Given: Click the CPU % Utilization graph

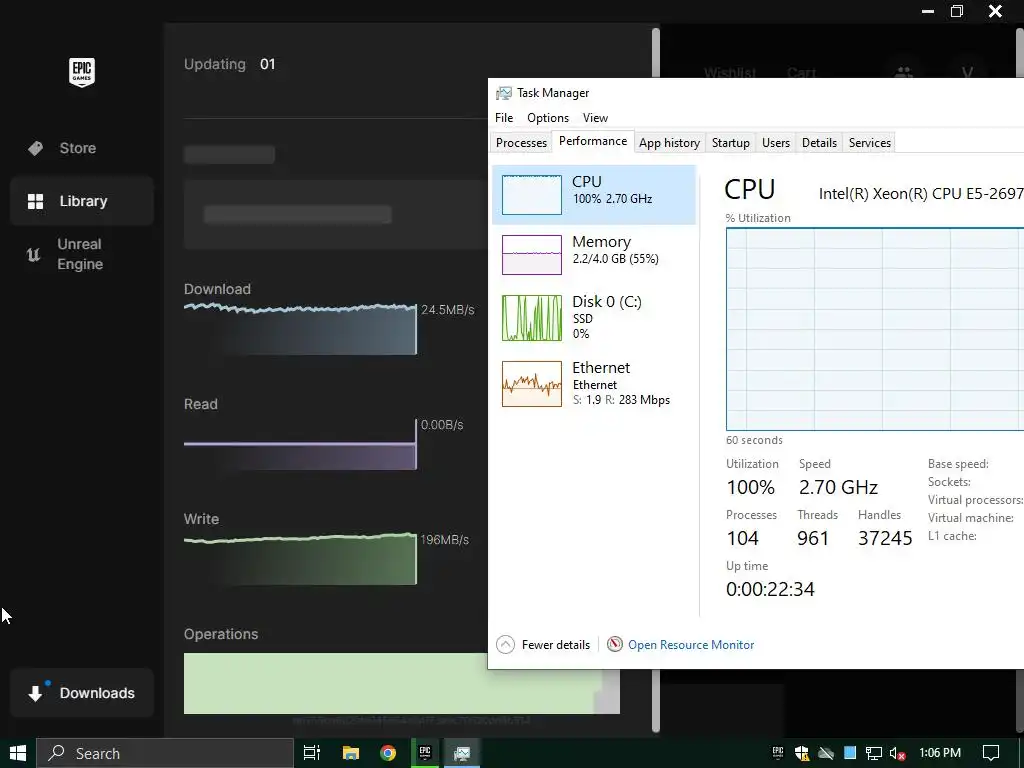Looking at the screenshot, I should [874, 329].
